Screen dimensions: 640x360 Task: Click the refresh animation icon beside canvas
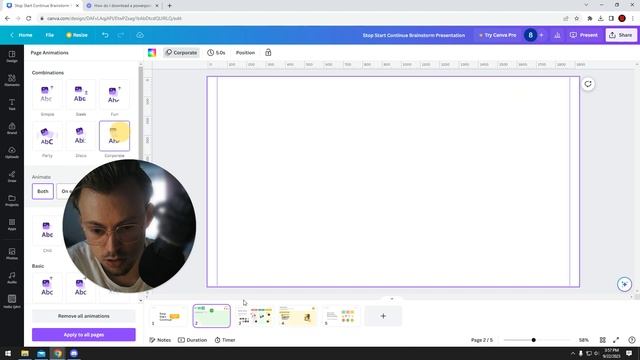[588, 84]
